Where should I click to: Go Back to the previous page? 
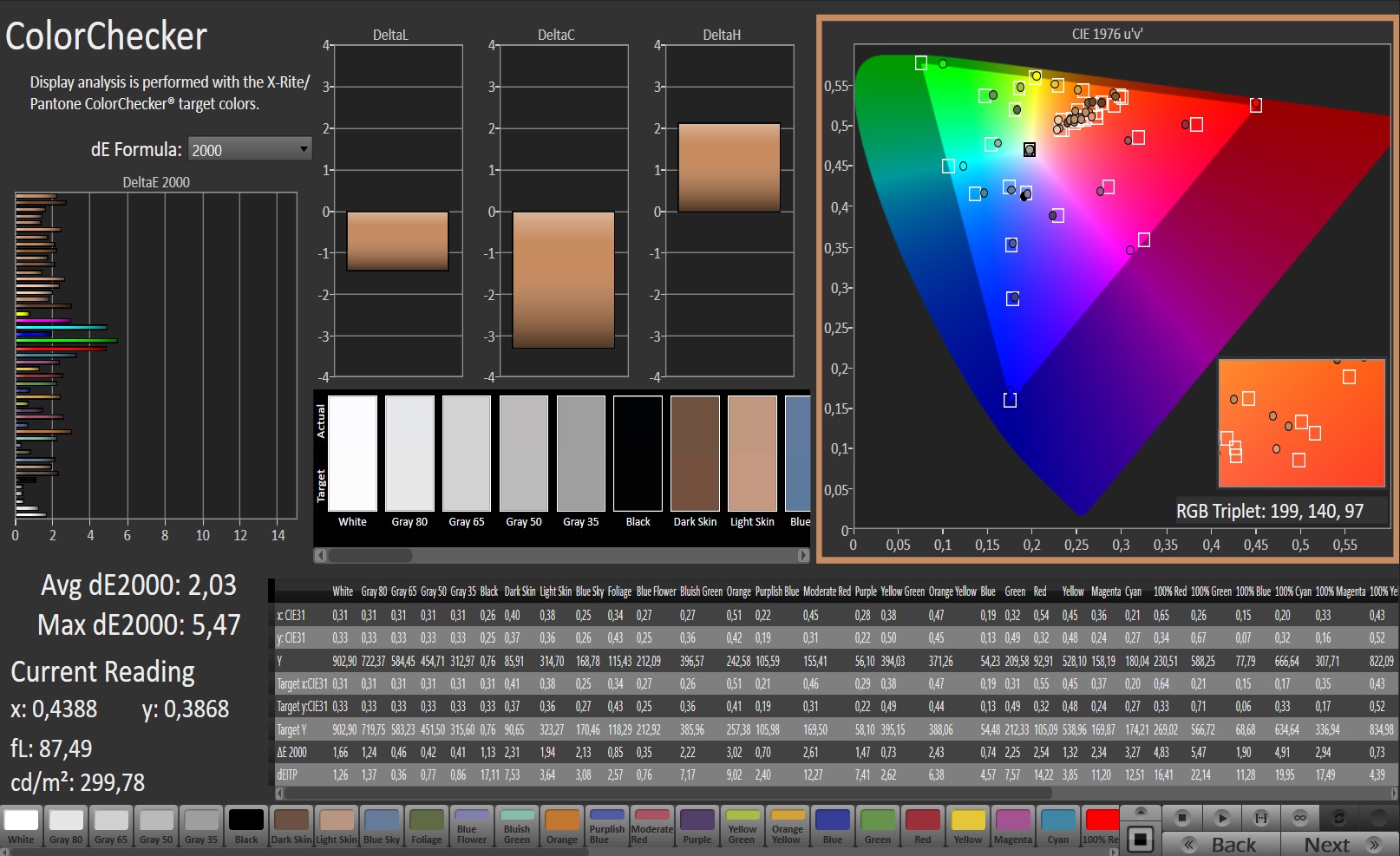coord(1221,844)
